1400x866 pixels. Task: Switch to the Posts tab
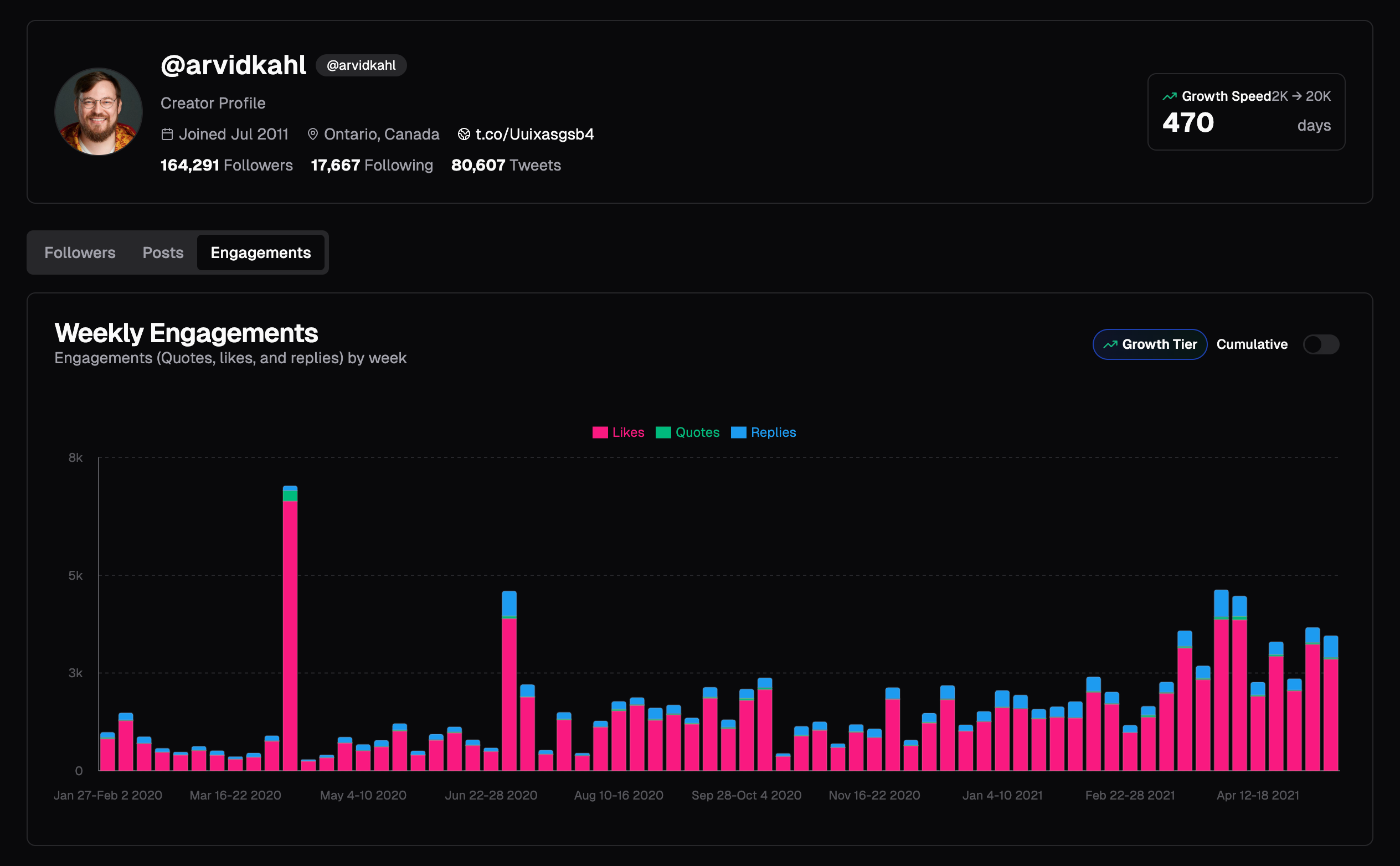(x=163, y=252)
